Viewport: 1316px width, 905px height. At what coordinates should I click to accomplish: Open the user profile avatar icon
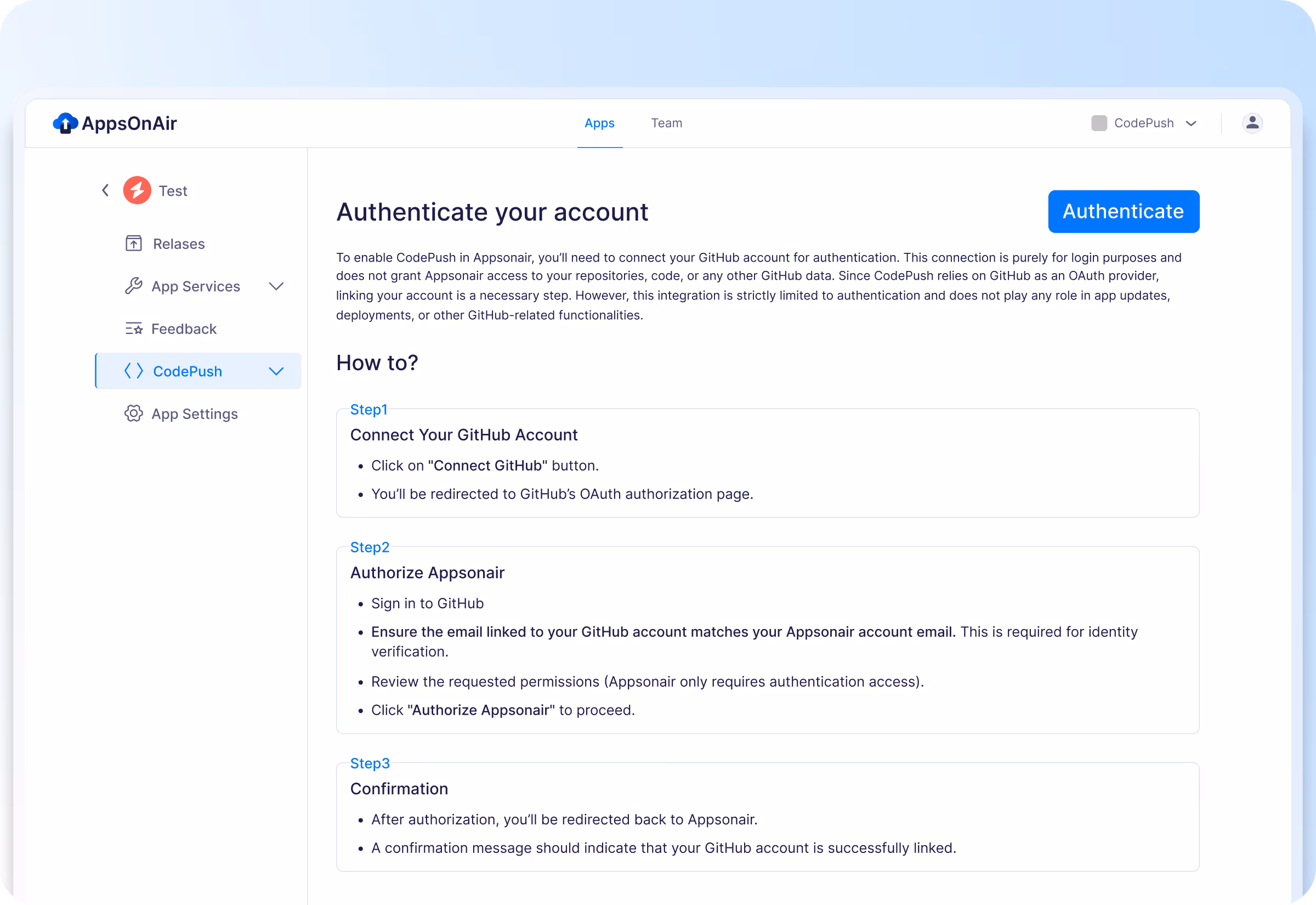(1252, 123)
